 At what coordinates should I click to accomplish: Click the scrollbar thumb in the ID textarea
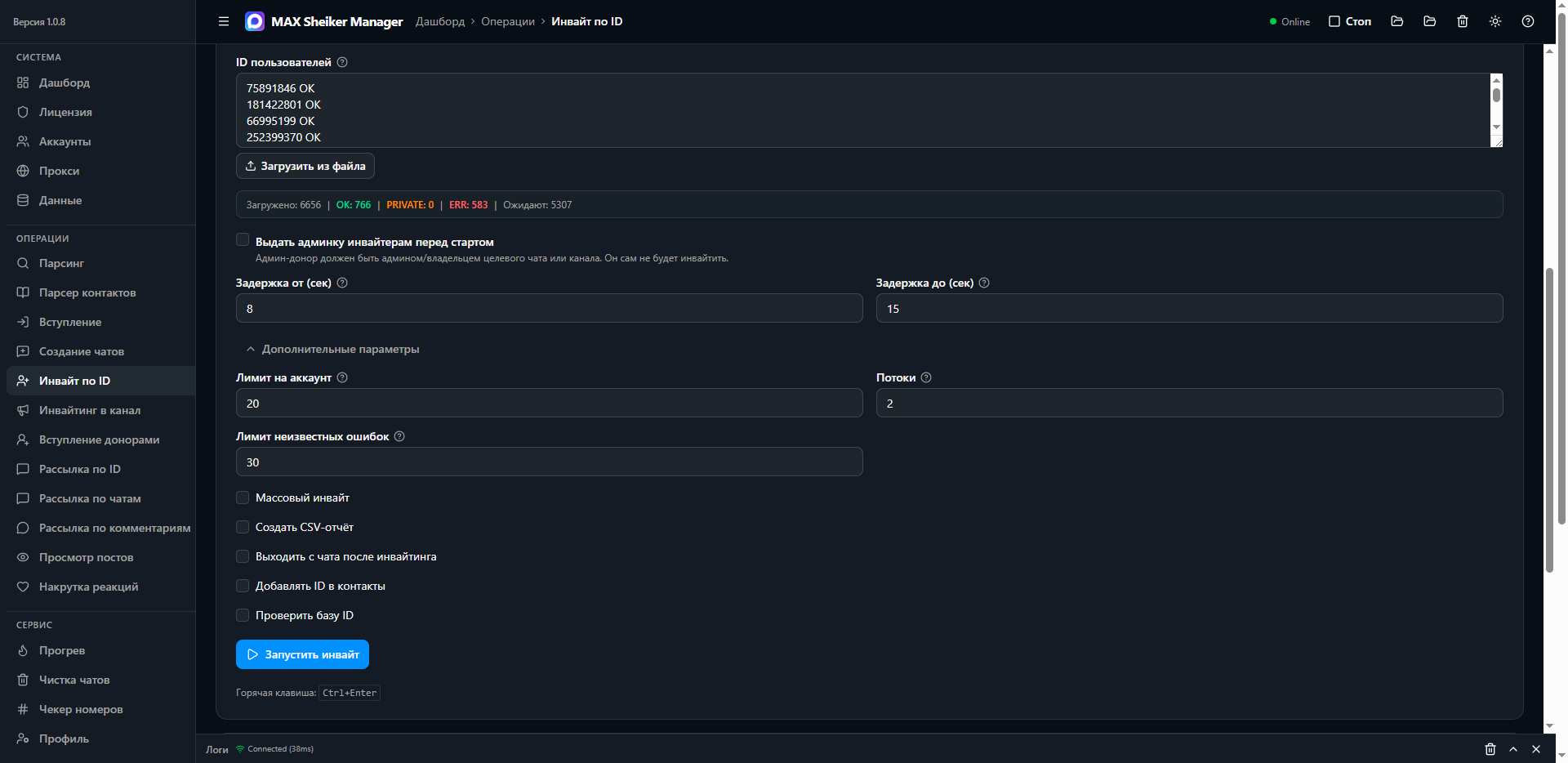1496,95
